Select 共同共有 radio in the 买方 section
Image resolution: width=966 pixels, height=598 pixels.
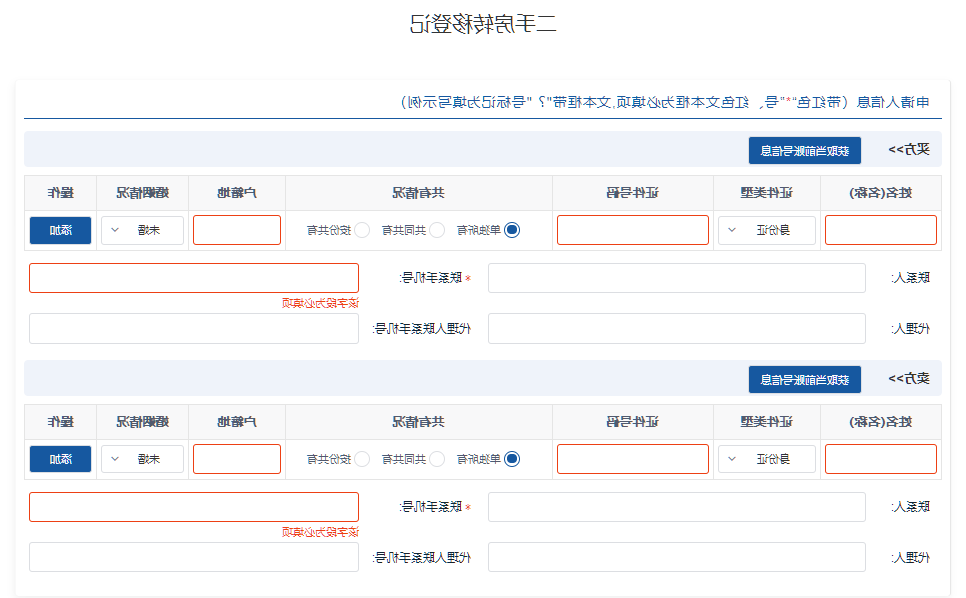pyautogui.click(x=437, y=230)
